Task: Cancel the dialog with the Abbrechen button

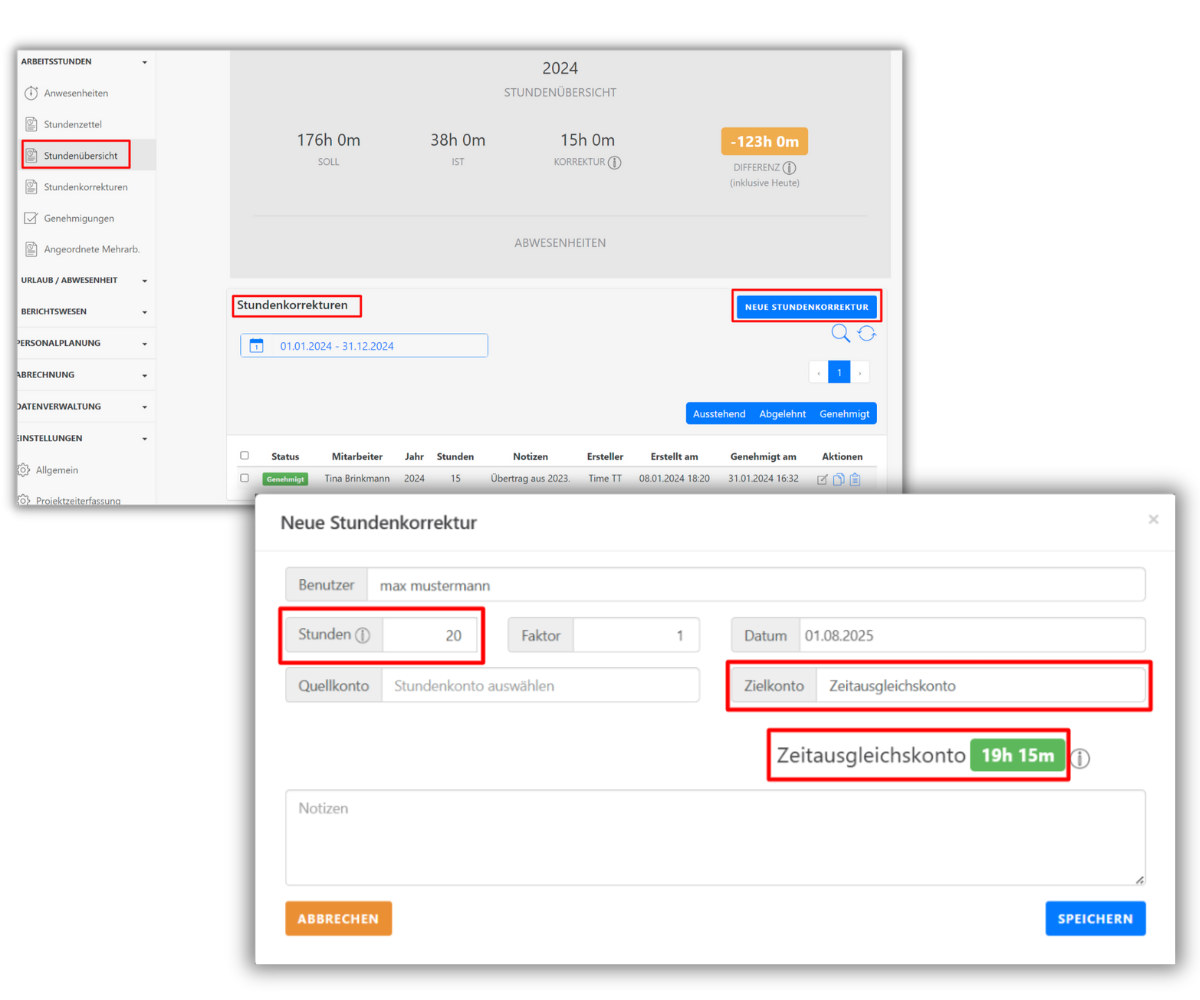Action: pos(338,918)
